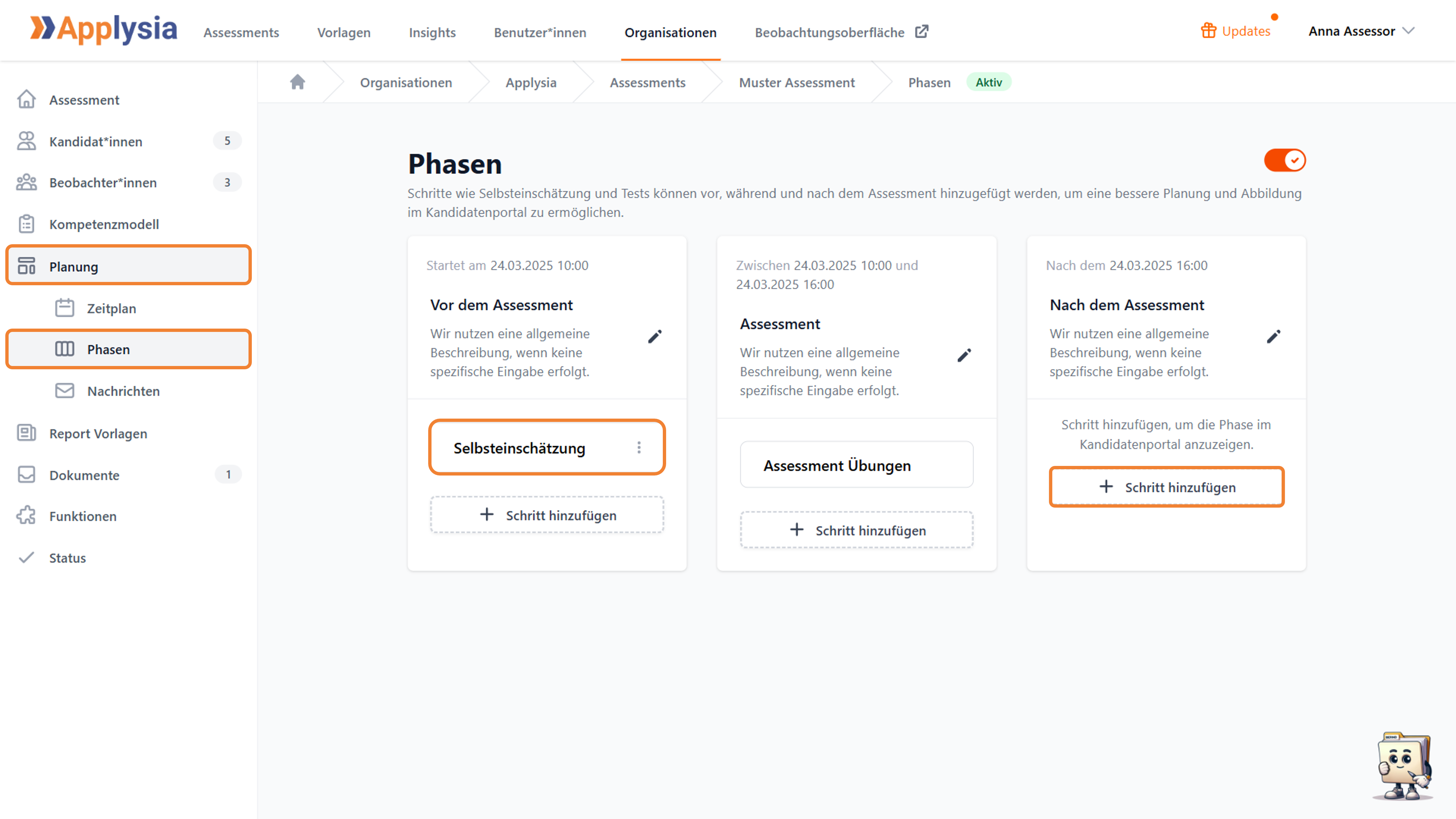Go to the home breadcrumb icon
1456x819 pixels.
click(297, 82)
